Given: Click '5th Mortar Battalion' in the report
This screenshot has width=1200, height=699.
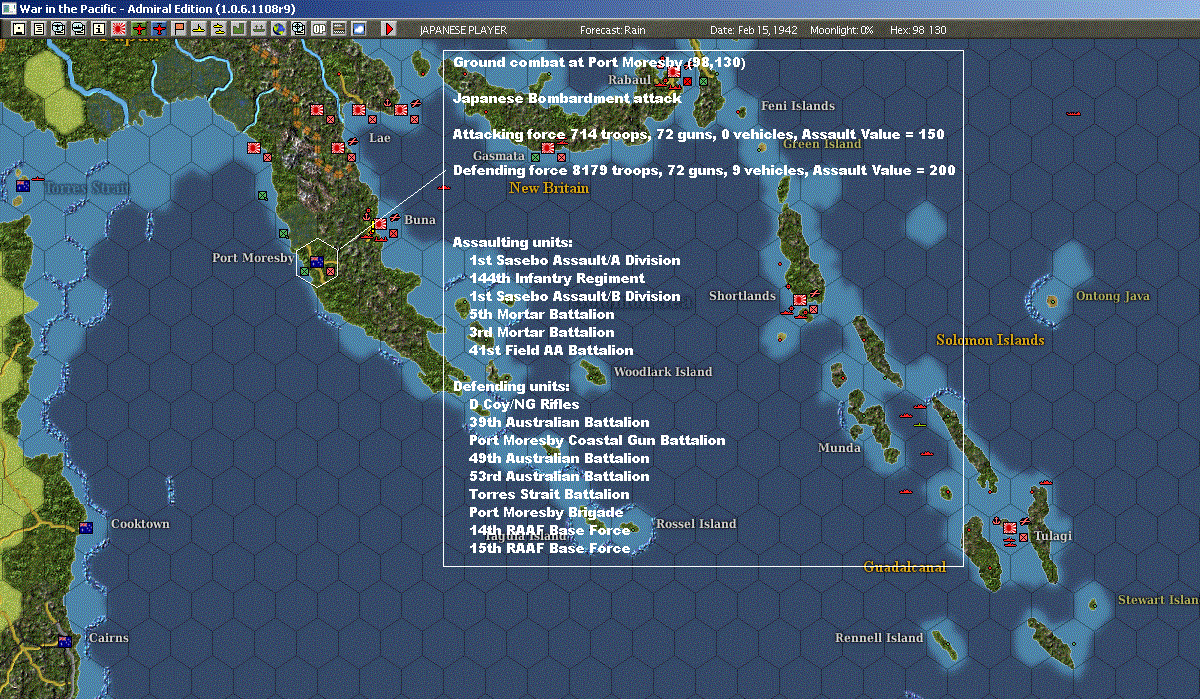Looking at the screenshot, I should click(x=541, y=314).
